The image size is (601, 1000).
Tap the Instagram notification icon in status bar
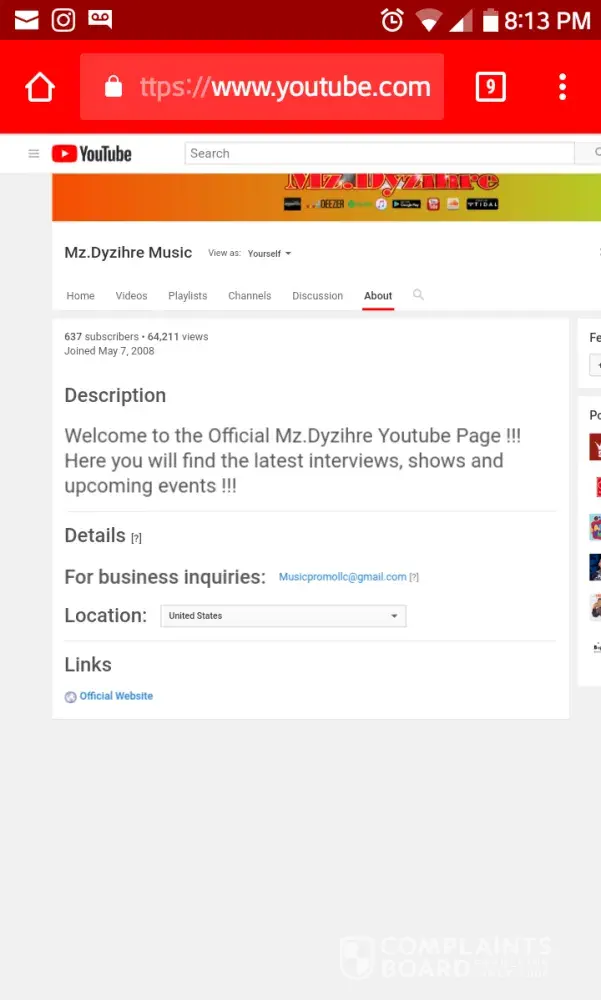[63, 19]
